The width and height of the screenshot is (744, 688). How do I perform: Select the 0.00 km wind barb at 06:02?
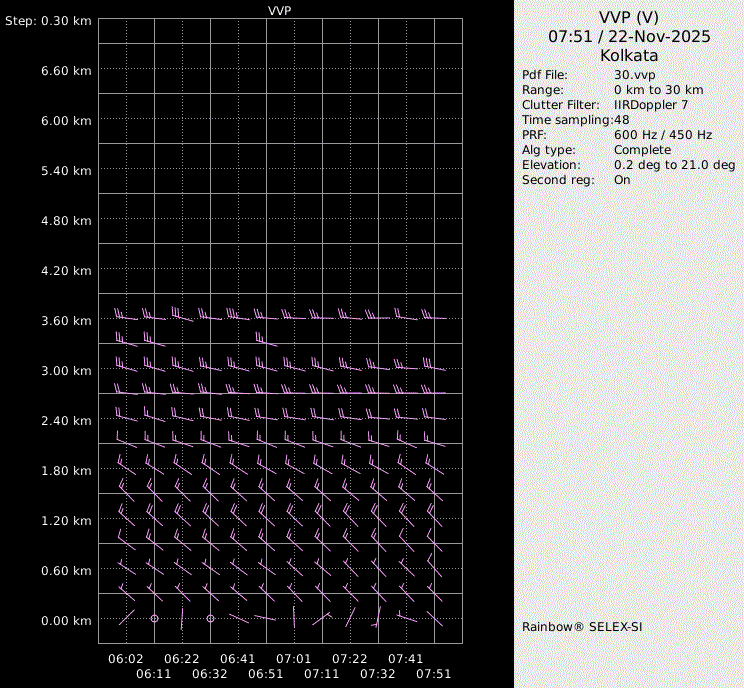point(126,618)
